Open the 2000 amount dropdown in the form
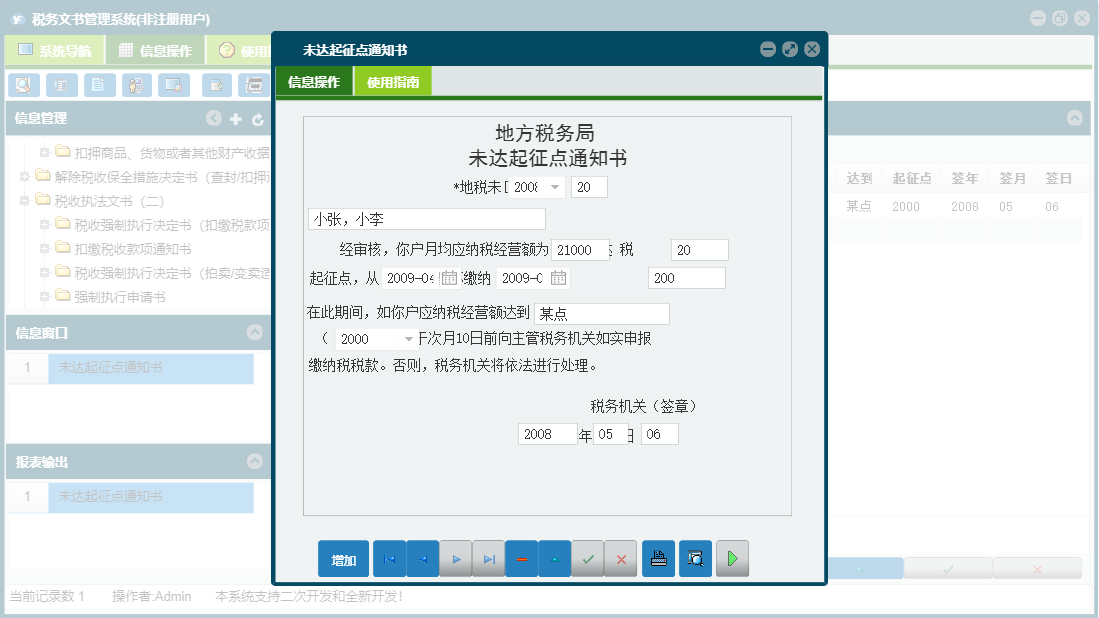Viewport: 1099px width, 618px height. click(x=408, y=338)
